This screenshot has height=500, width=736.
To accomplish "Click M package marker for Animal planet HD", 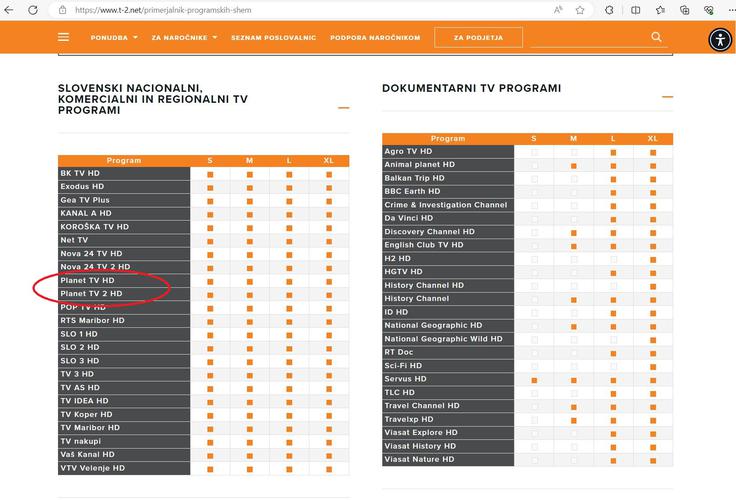I will pyautogui.click(x=574, y=166).
